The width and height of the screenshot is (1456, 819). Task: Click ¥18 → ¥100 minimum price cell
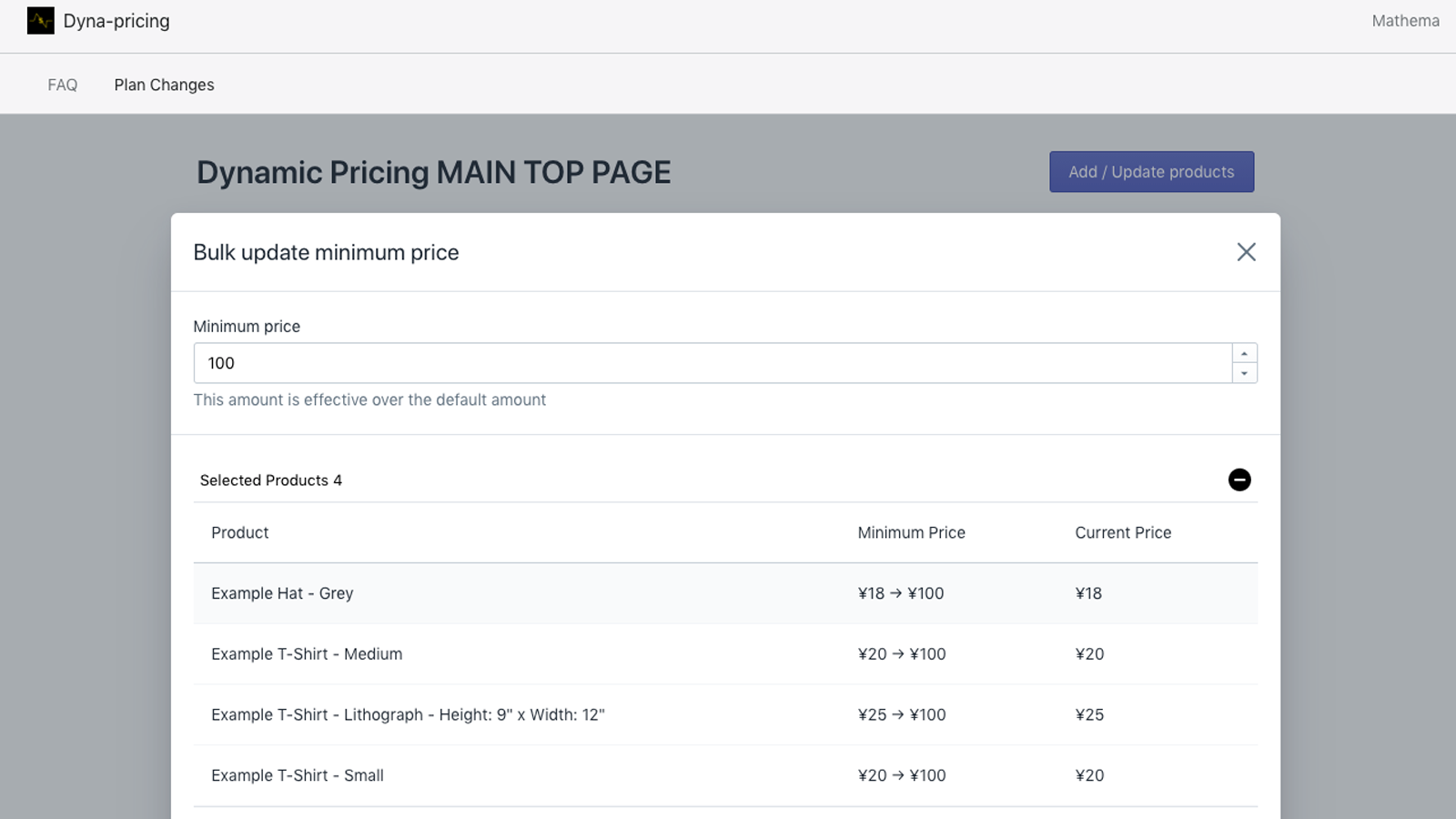(901, 593)
